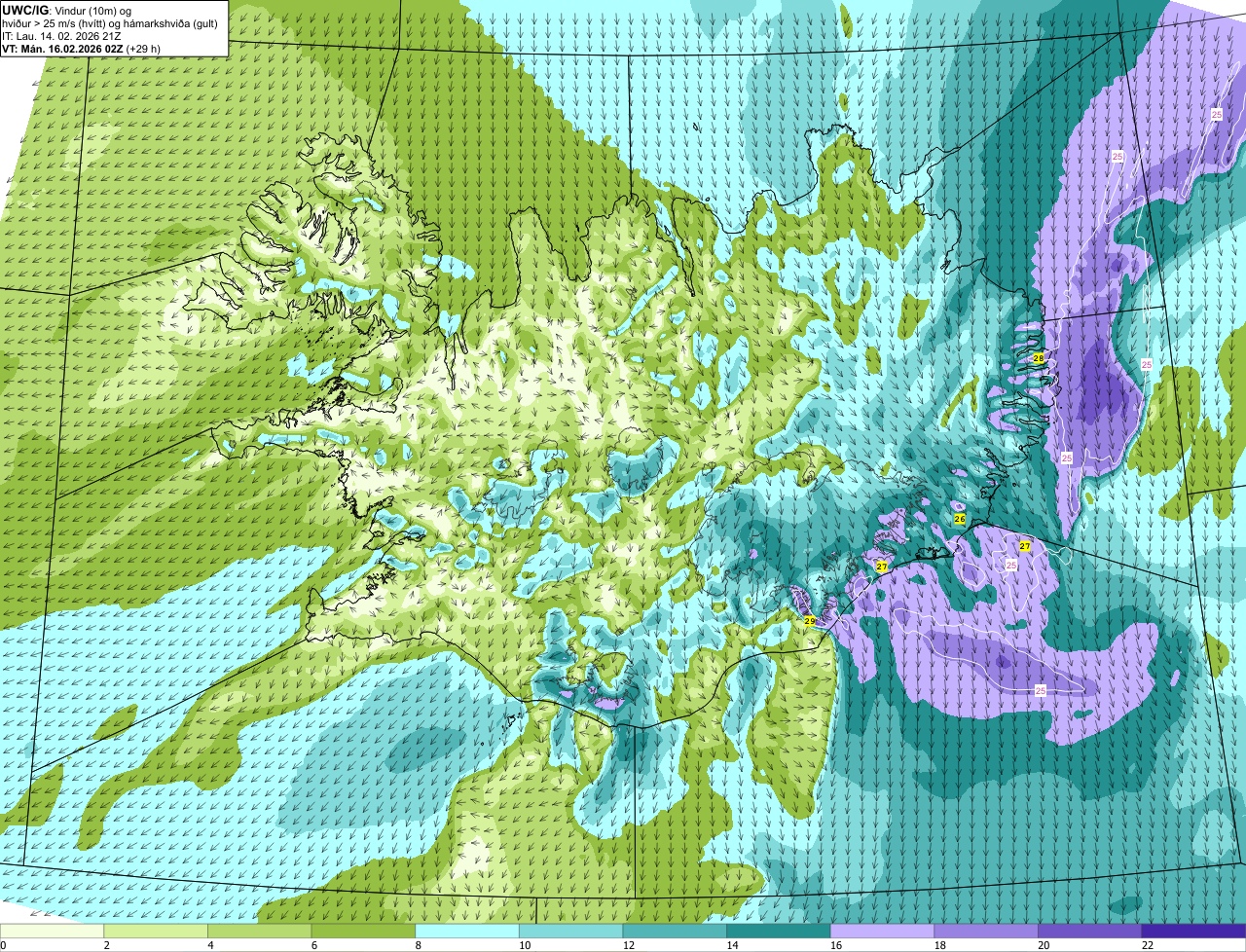
Task: Pick the darkest legend color above 22 m/s
Action: pyautogui.click(x=1193, y=931)
